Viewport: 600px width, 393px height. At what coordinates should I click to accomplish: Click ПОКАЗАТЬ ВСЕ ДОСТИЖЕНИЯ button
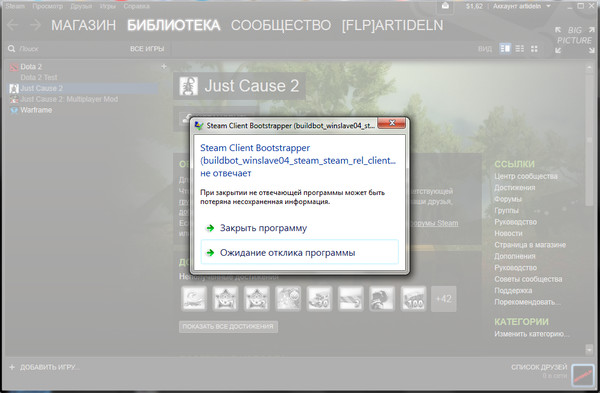pos(228,327)
